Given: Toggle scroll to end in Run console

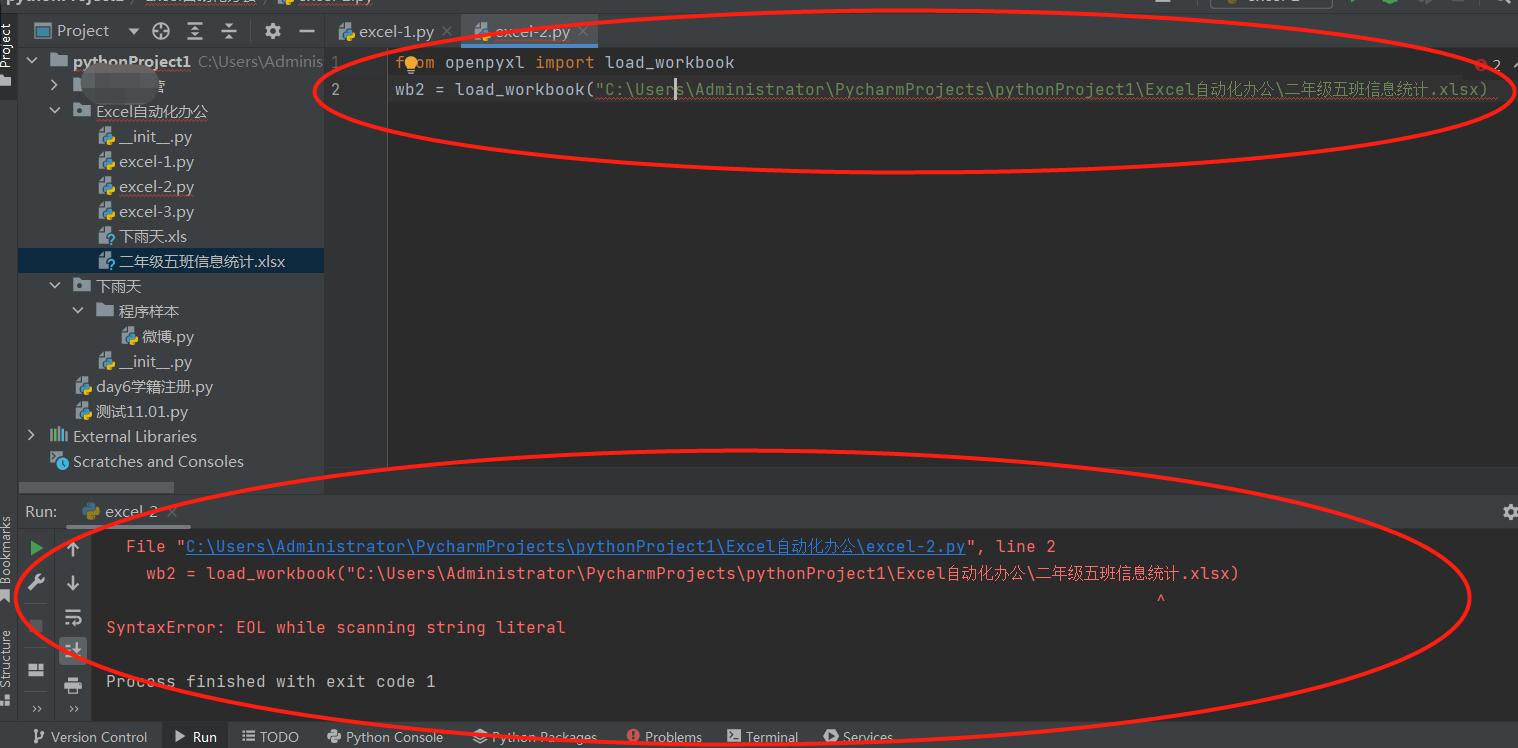Looking at the screenshot, I should coord(73,651).
